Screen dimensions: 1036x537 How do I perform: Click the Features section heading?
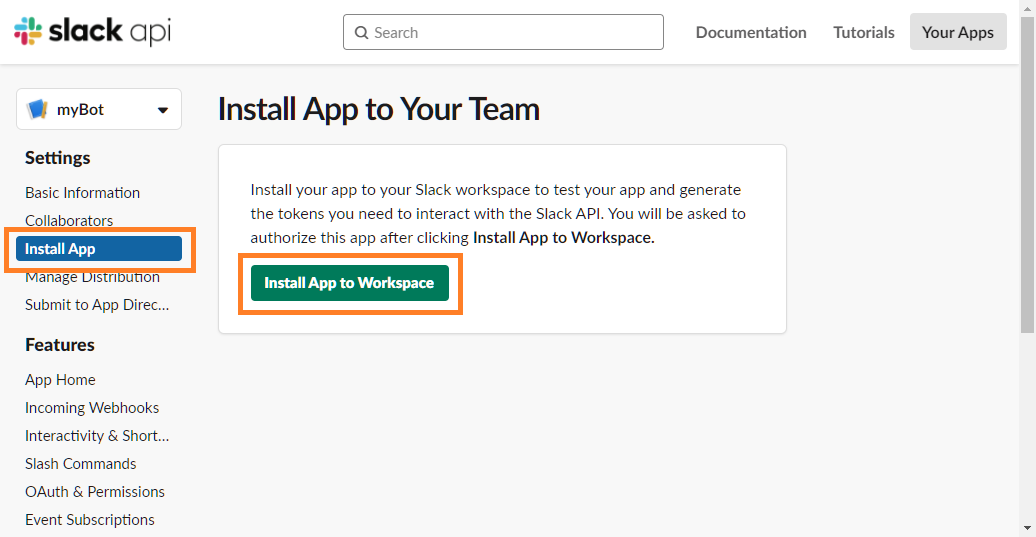[x=59, y=345]
